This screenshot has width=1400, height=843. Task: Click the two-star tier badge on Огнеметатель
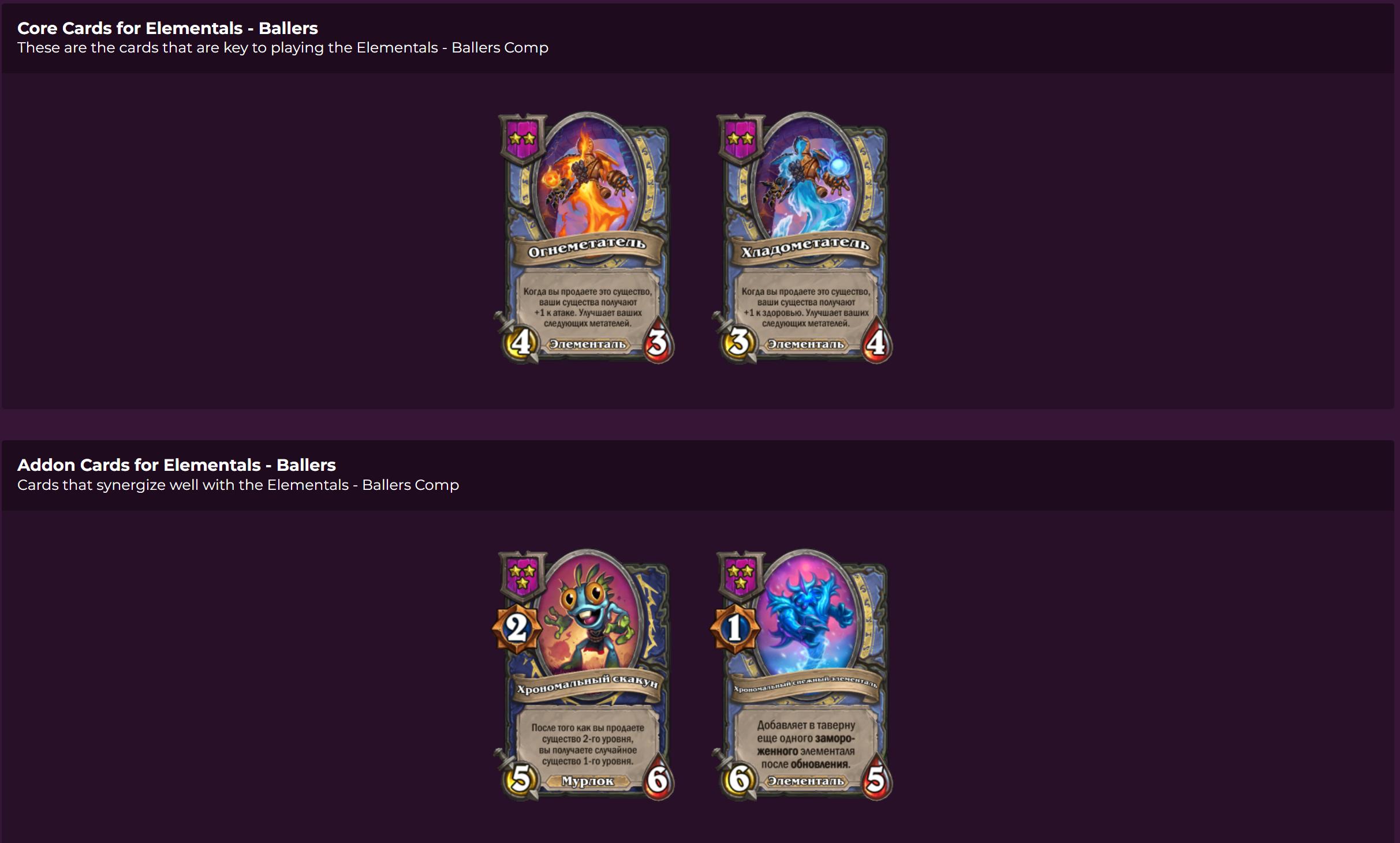(x=522, y=139)
